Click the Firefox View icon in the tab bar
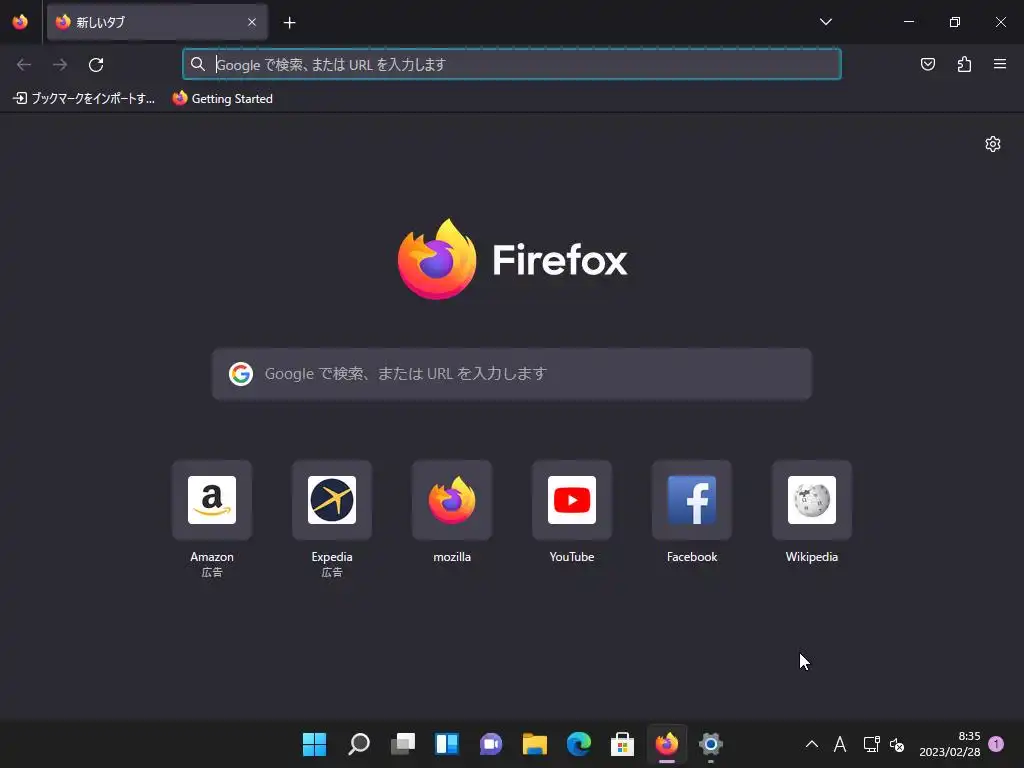This screenshot has width=1024, height=768. point(20,22)
